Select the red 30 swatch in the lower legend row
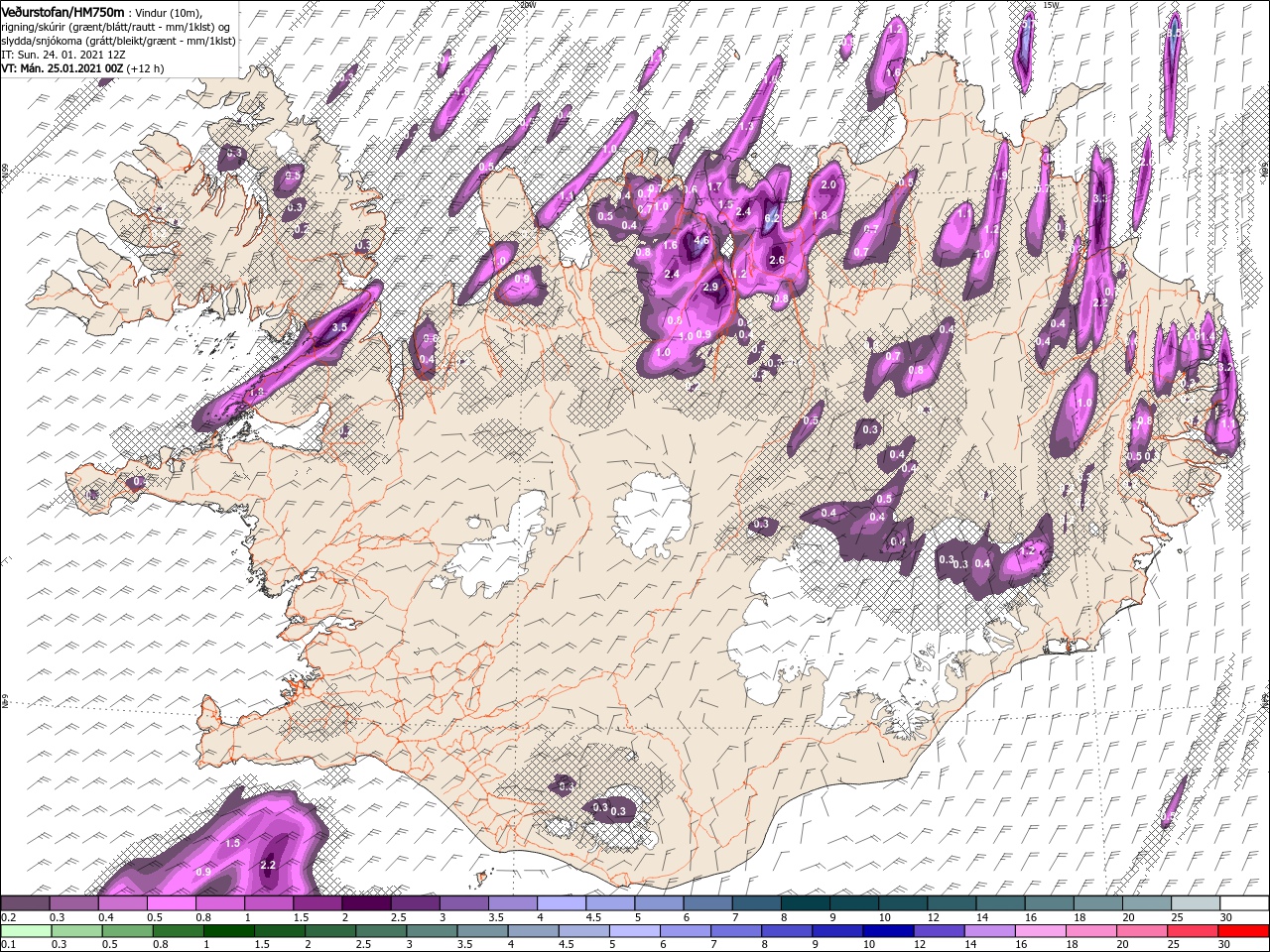1270x952 pixels. (x=1243, y=931)
